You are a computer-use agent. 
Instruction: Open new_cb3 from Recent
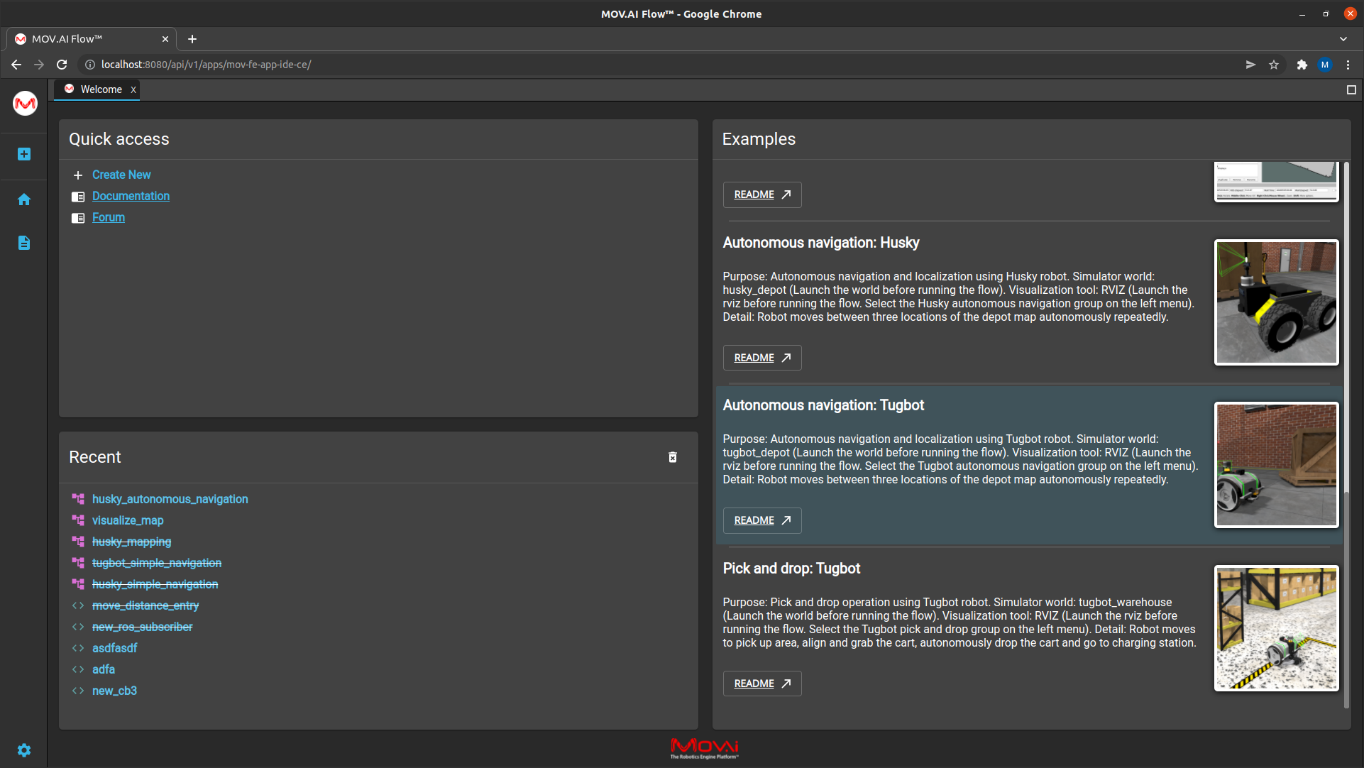tap(114, 691)
